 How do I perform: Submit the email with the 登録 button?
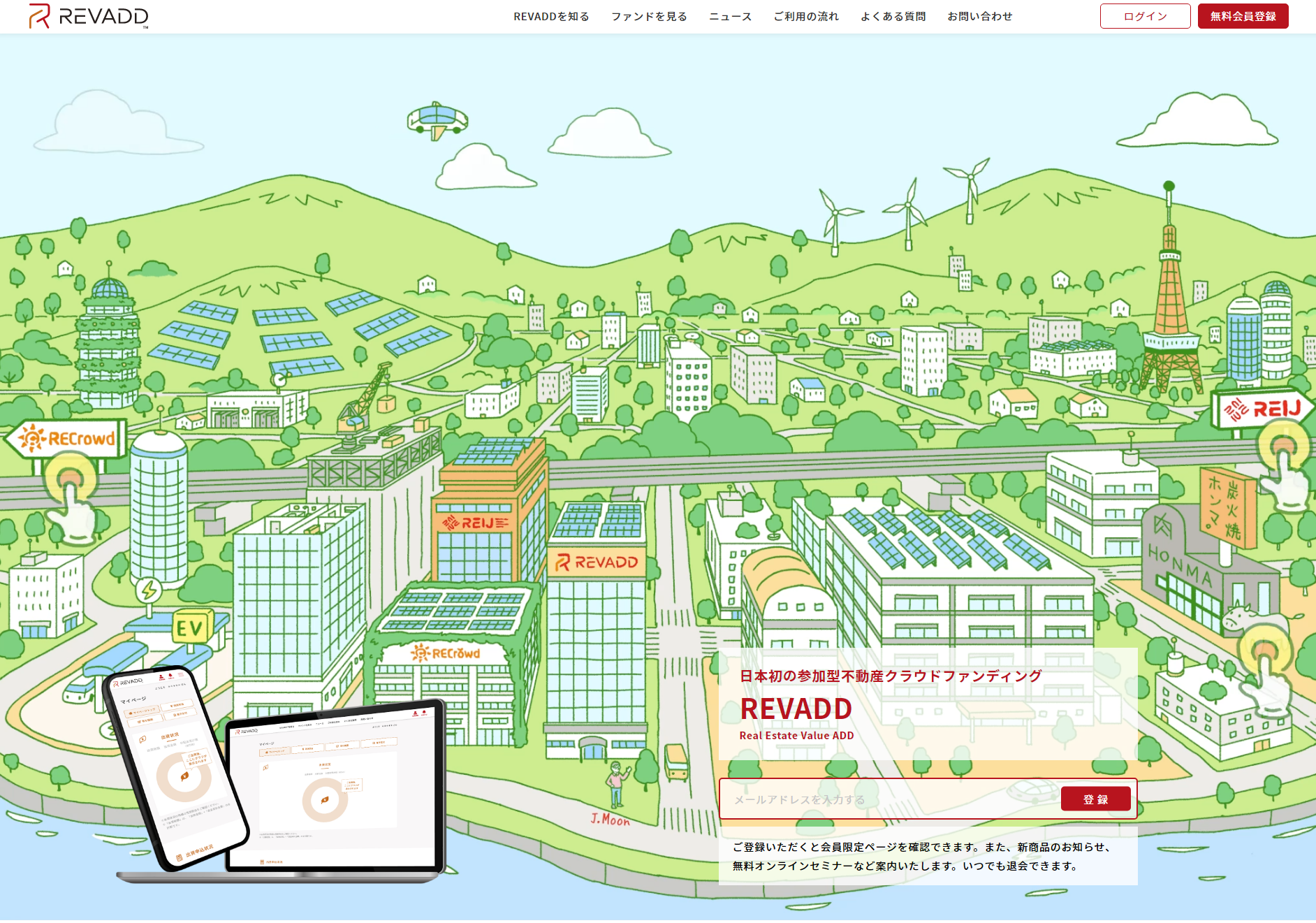[1095, 799]
